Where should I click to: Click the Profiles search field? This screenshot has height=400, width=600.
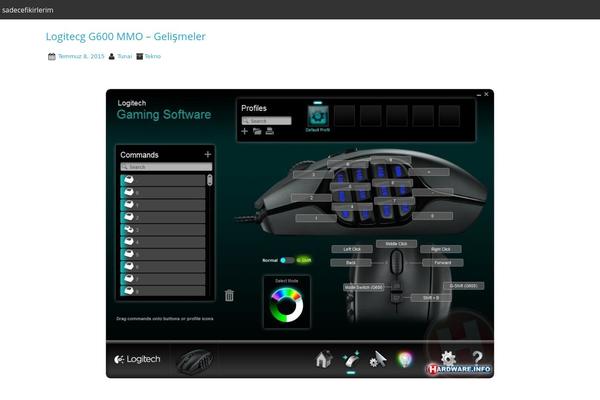tap(266, 121)
